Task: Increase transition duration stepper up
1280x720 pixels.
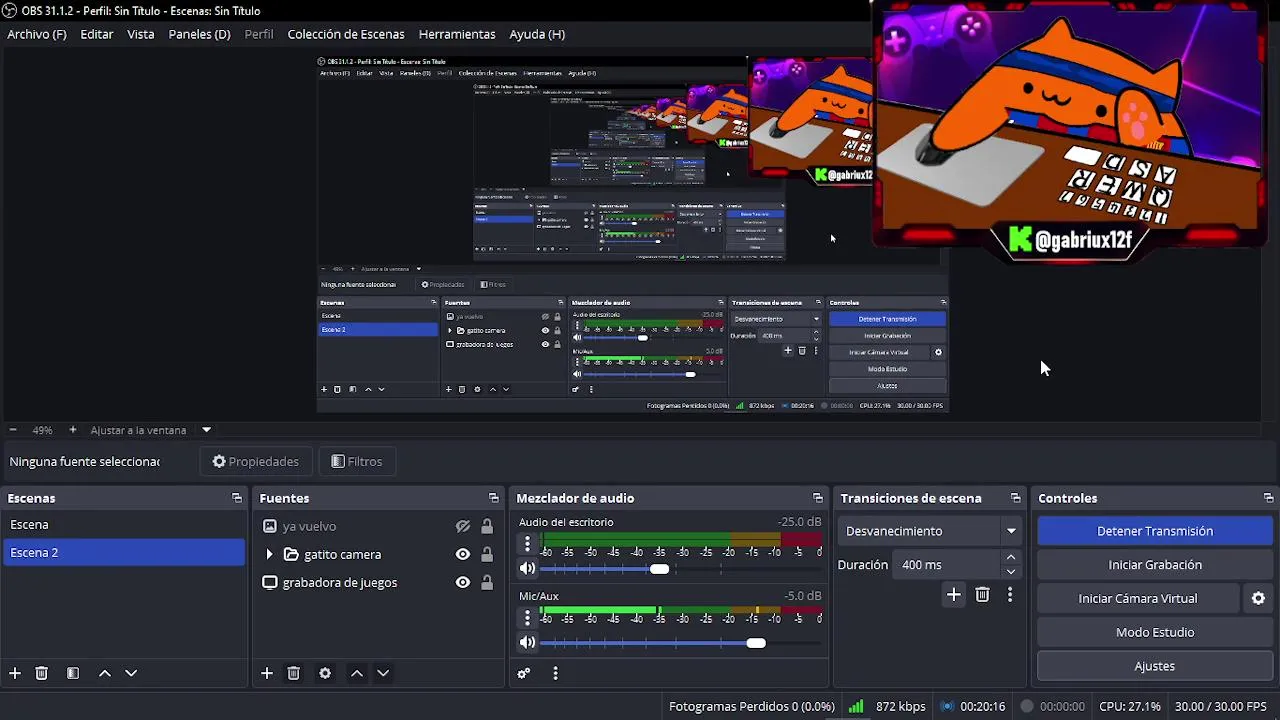Action: pos(1011,557)
